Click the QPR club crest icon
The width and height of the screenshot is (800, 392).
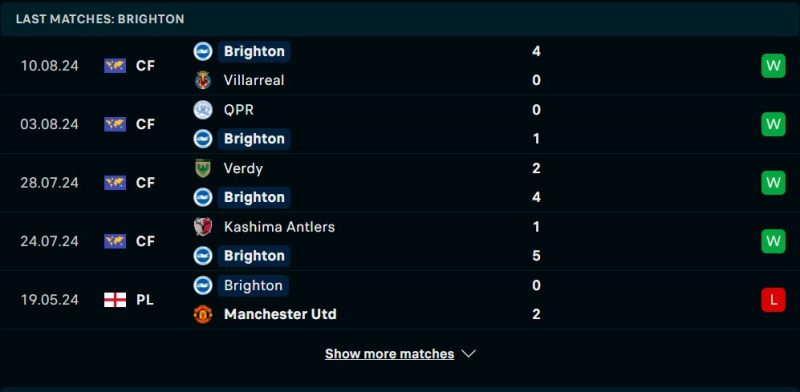[203, 110]
